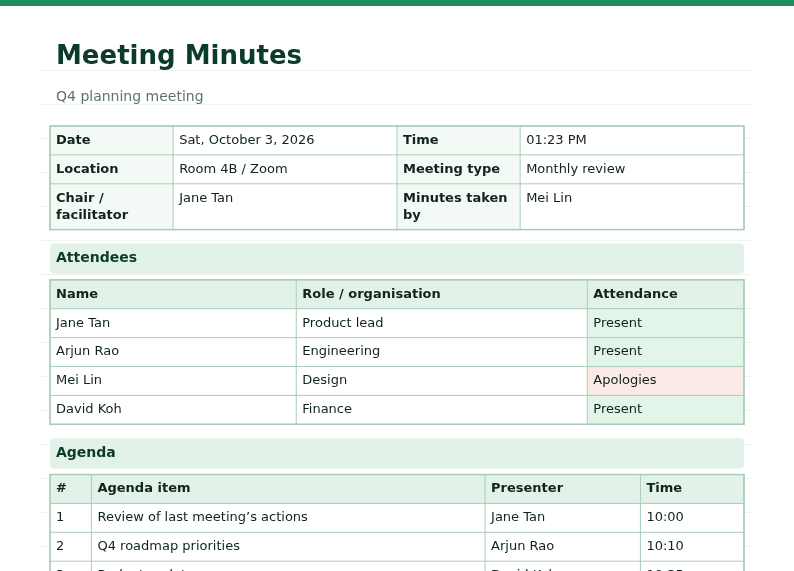This screenshot has height=571, width=794.
Task: Click the attendee name 'David Koh'
Action: click(x=173, y=410)
